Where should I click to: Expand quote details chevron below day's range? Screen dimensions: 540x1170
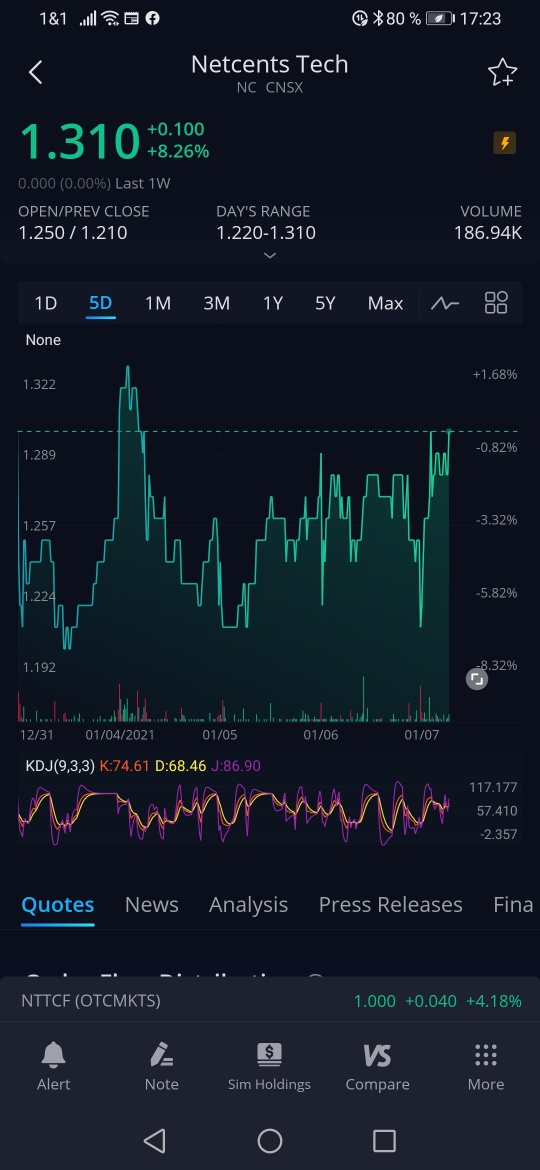tap(270, 255)
